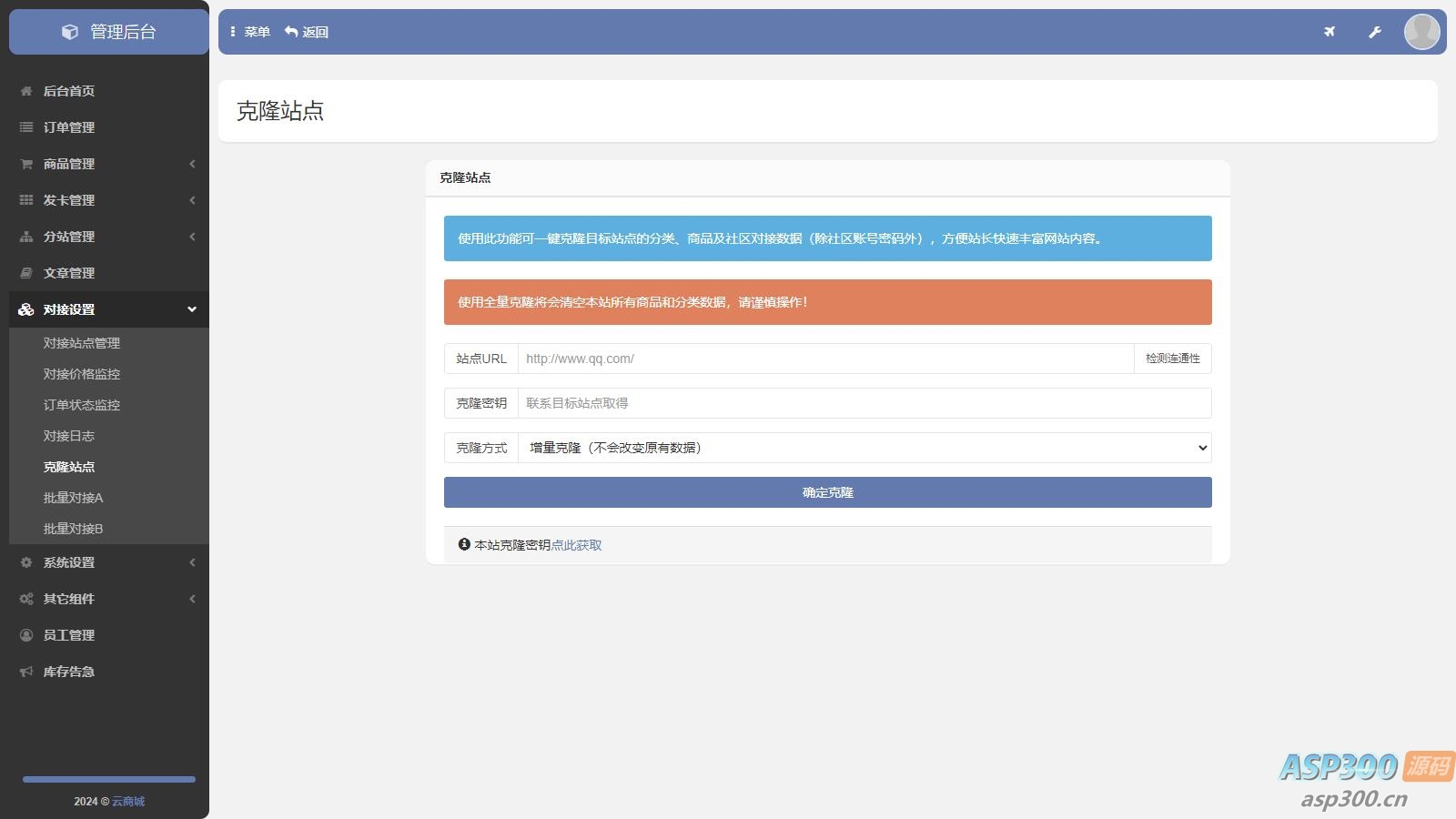Toggle the sidebar with the 菜单 icon

[x=233, y=32]
